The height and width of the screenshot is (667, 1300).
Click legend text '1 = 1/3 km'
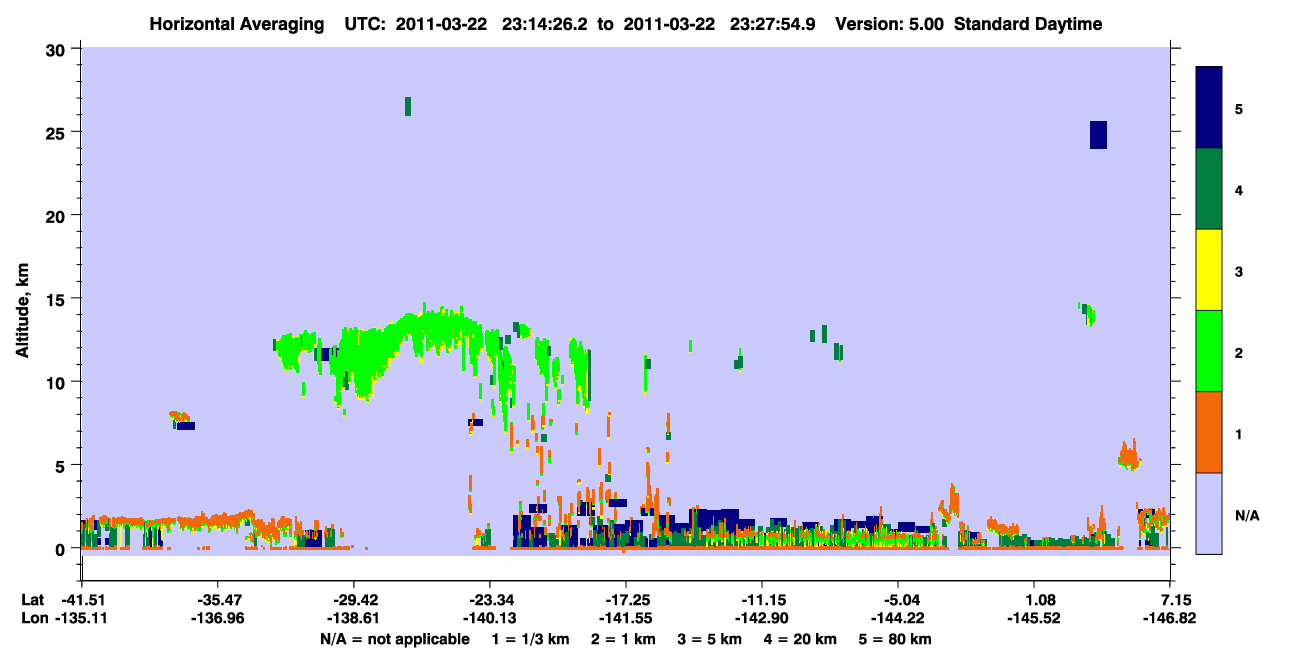[533, 639]
